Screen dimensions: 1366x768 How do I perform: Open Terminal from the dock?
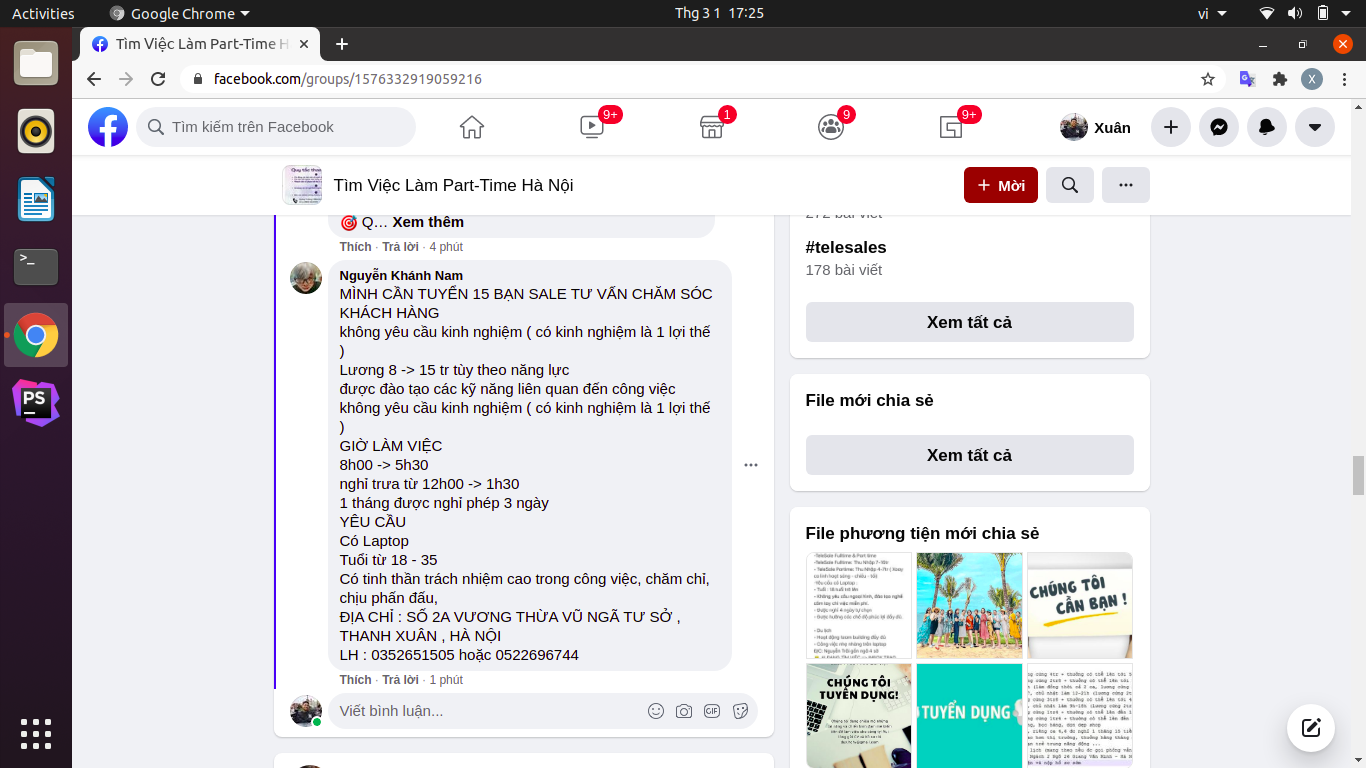tap(36, 267)
